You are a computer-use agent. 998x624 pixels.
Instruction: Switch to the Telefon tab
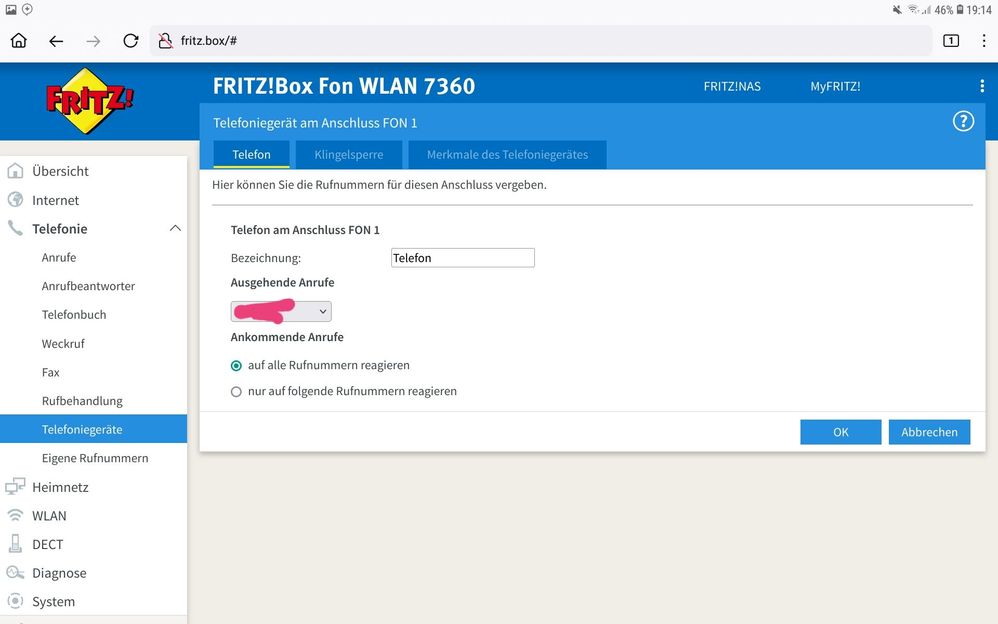click(x=251, y=155)
